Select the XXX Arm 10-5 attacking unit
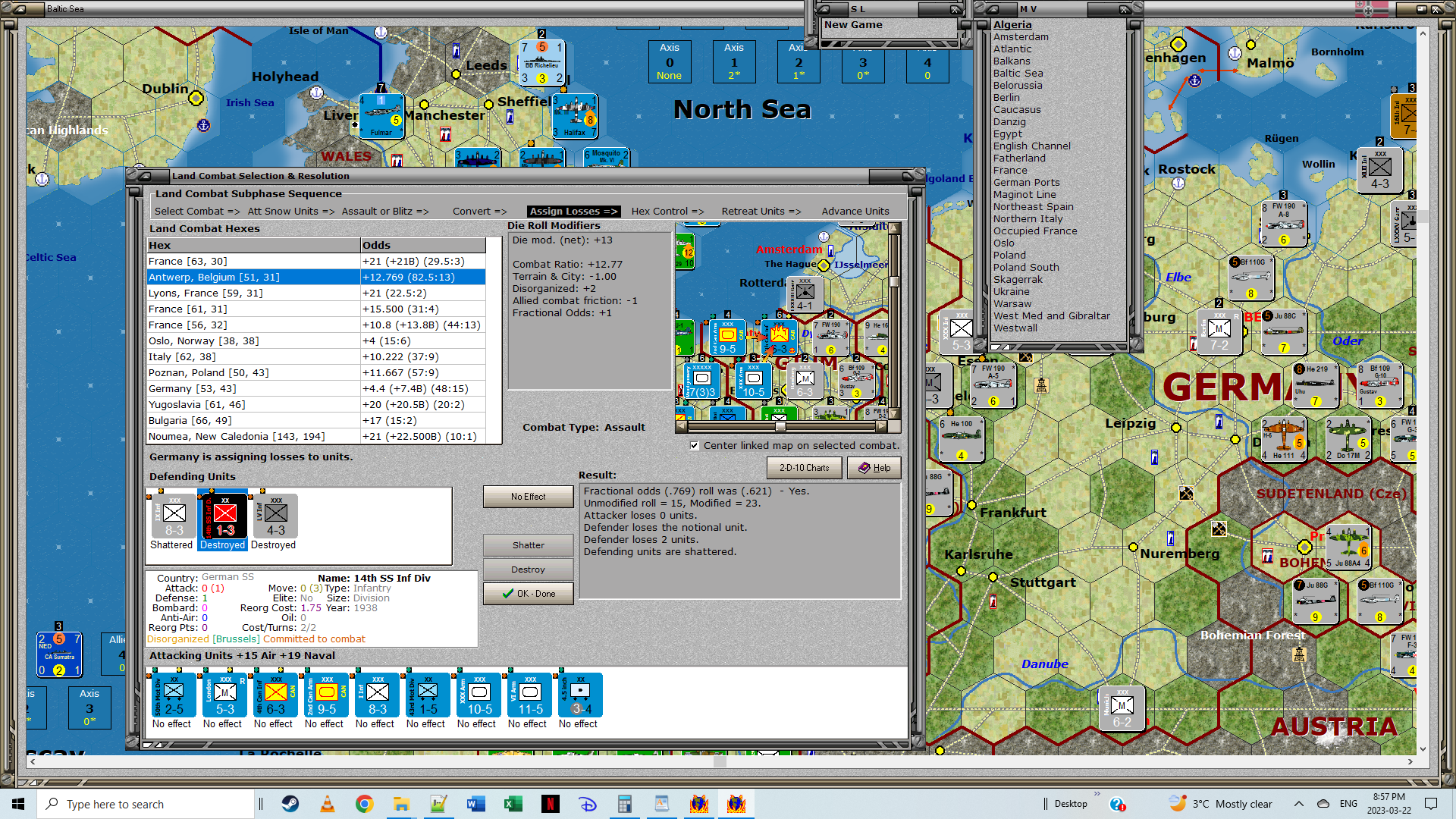Viewport: 1456px width, 819px height. pyautogui.click(x=479, y=695)
